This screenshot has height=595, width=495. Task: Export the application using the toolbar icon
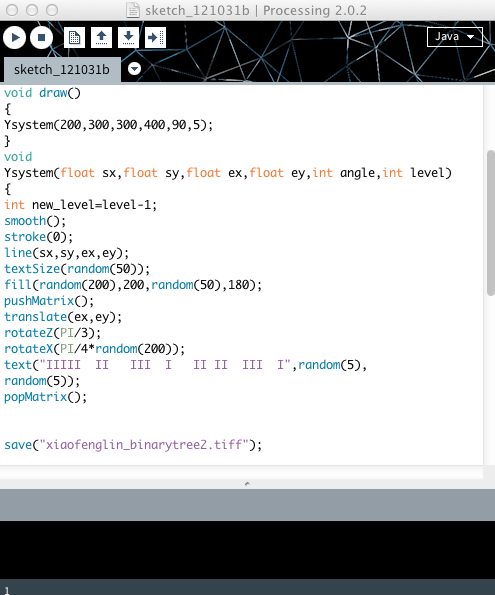[x=155, y=38]
